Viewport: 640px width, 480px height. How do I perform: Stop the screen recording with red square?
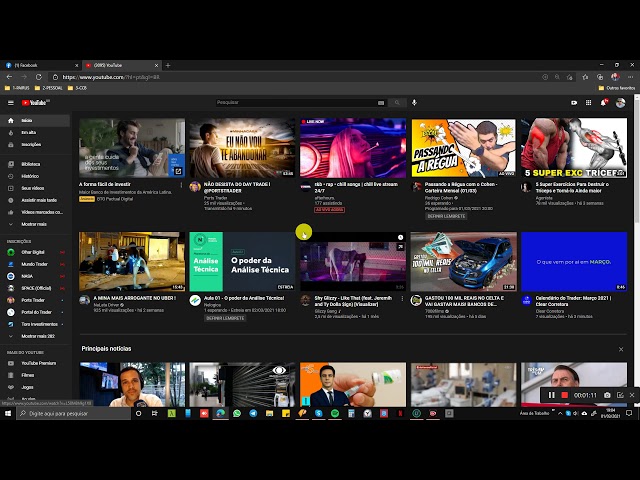point(564,395)
